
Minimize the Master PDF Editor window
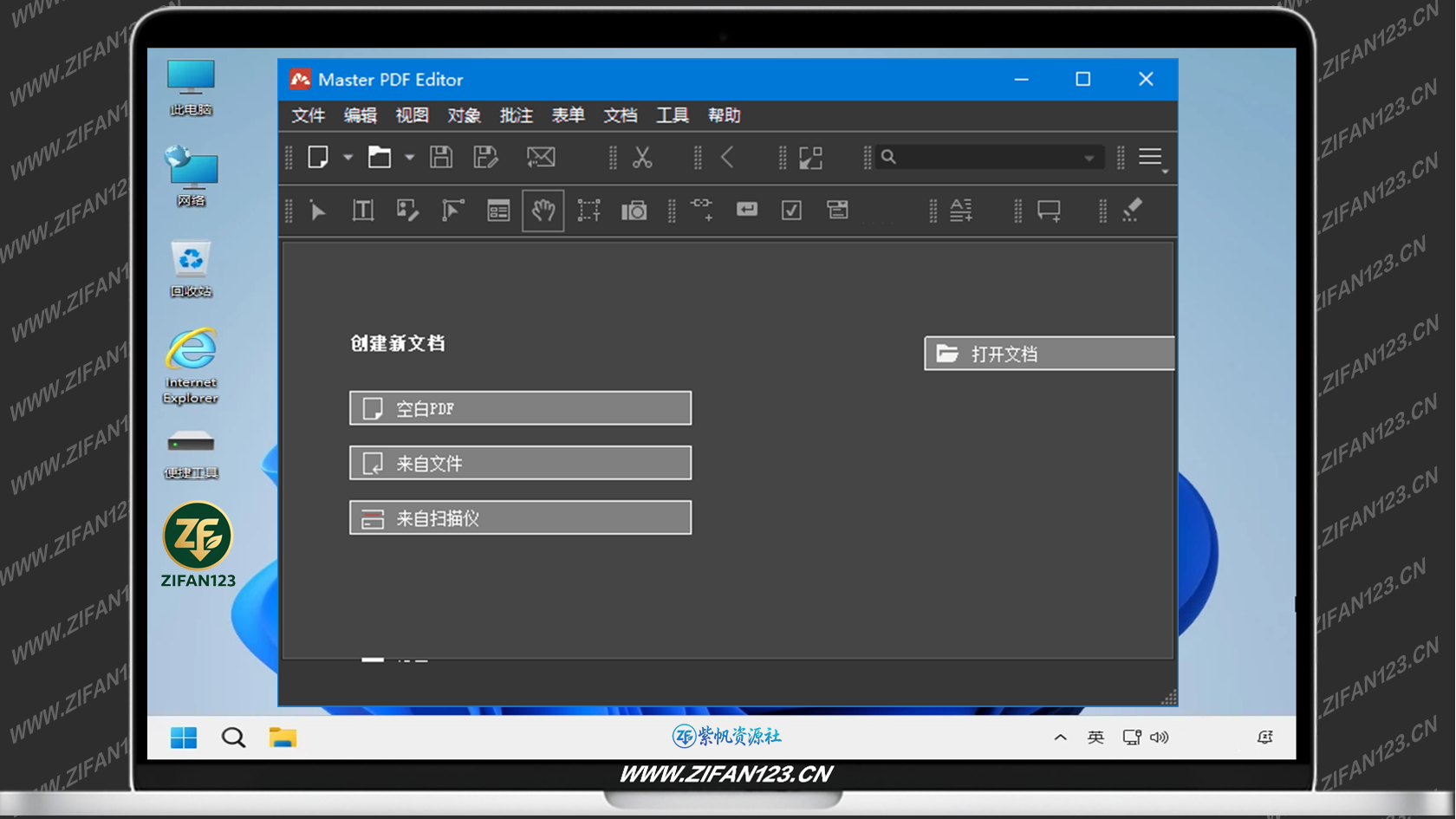tap(1022, 79)
